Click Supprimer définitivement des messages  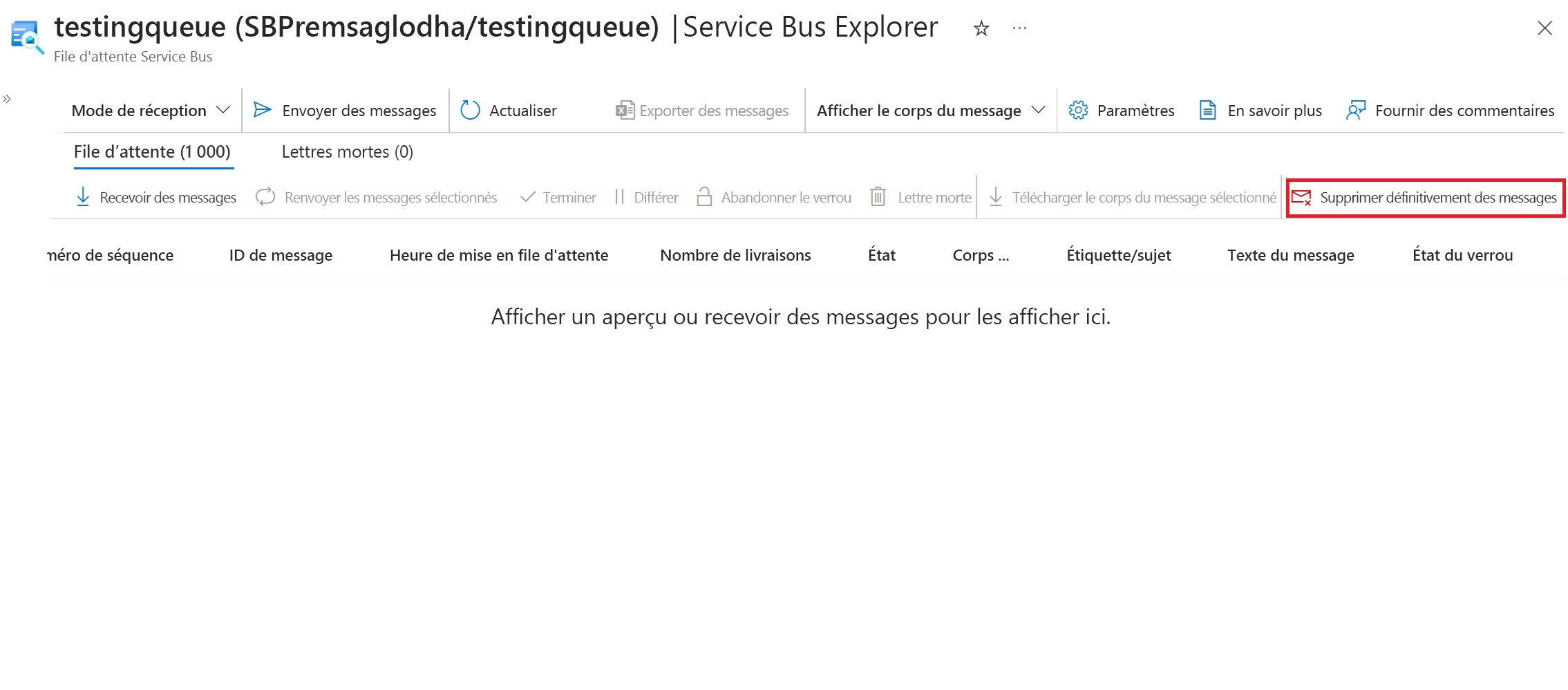tap(1438, 198)
